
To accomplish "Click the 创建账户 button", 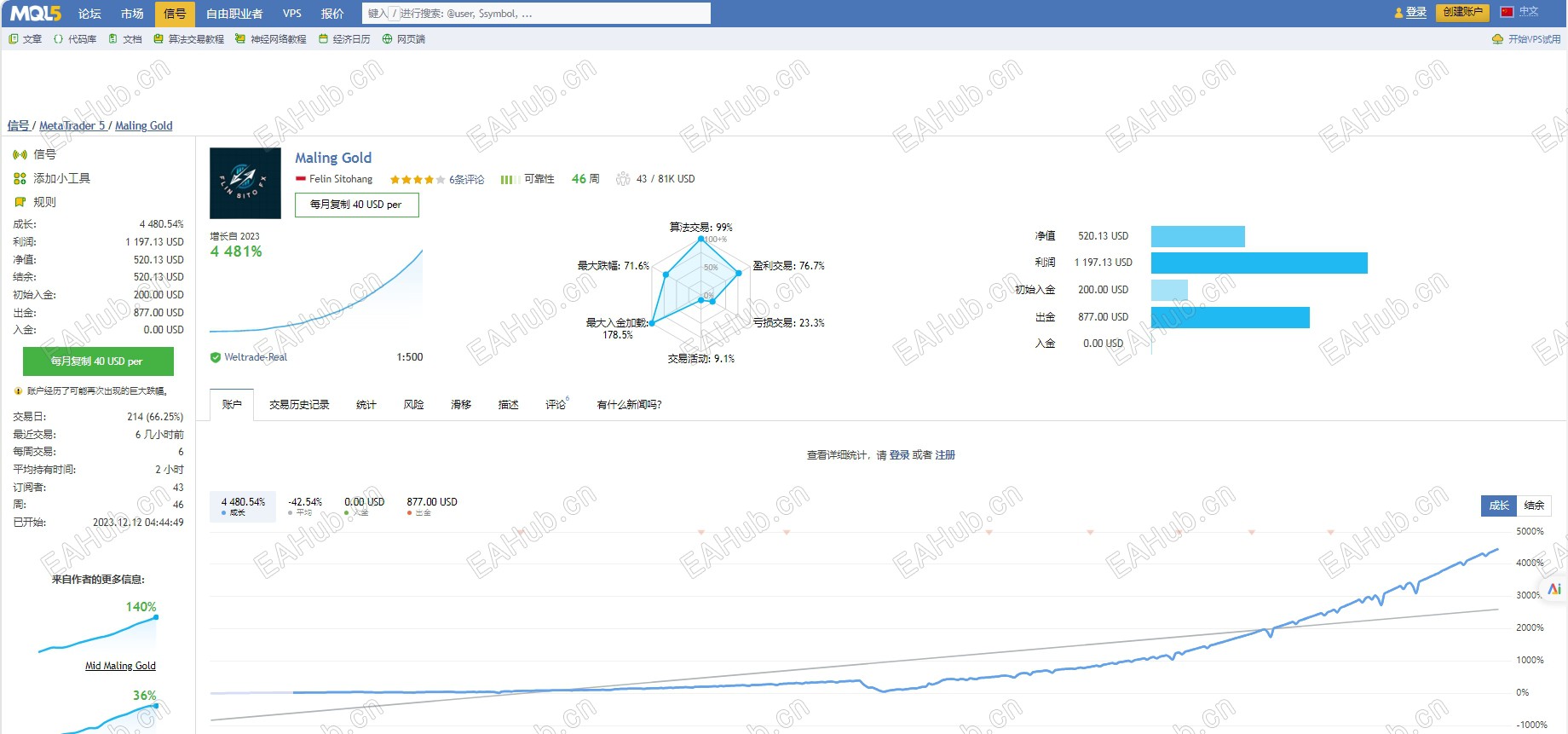I will (1463, 13).
